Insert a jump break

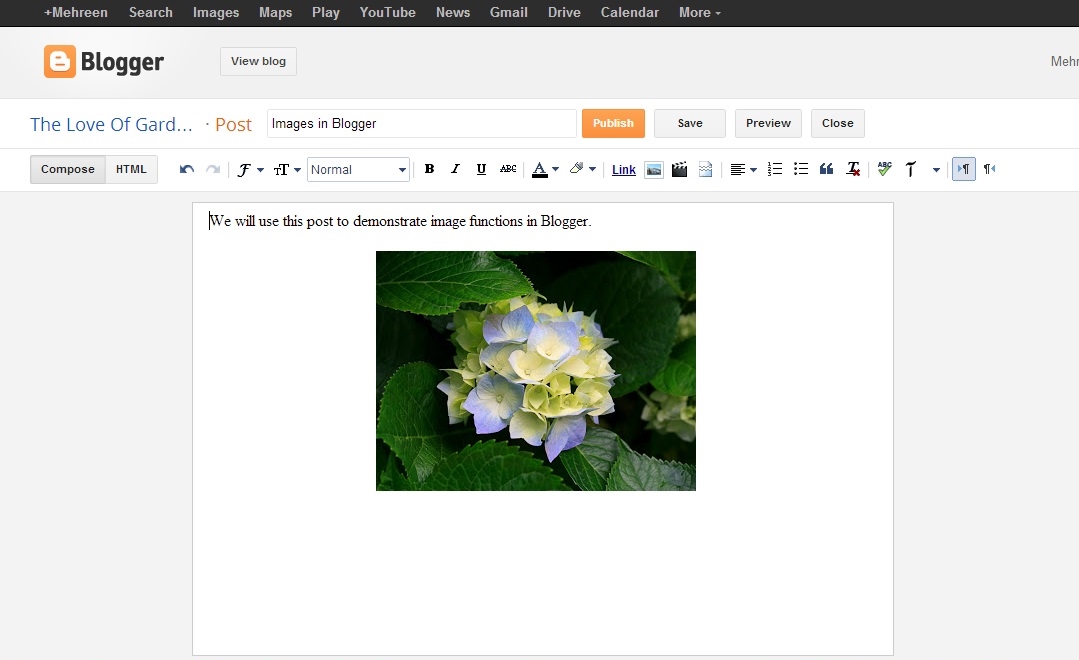click(x=705, y=169)
